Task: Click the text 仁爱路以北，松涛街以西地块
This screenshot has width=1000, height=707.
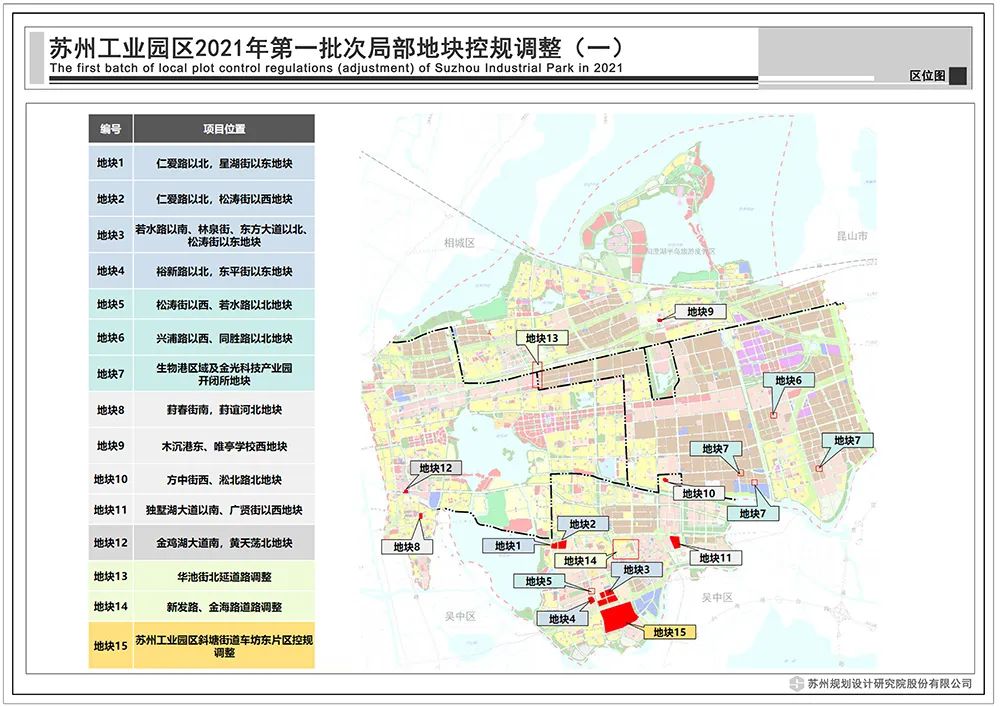Action: coord(224,200)
